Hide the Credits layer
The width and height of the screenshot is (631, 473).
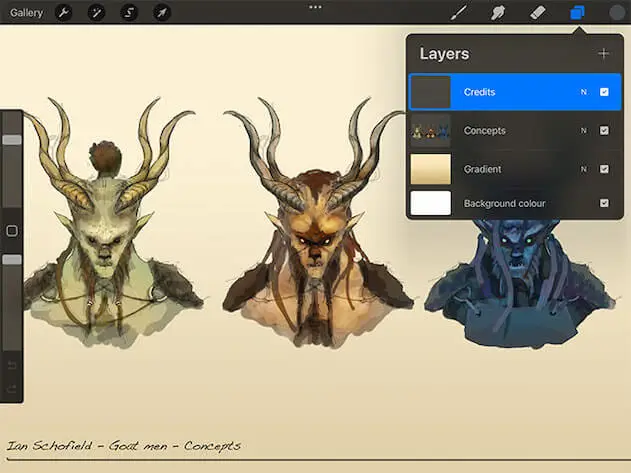[x=604, y=92]
